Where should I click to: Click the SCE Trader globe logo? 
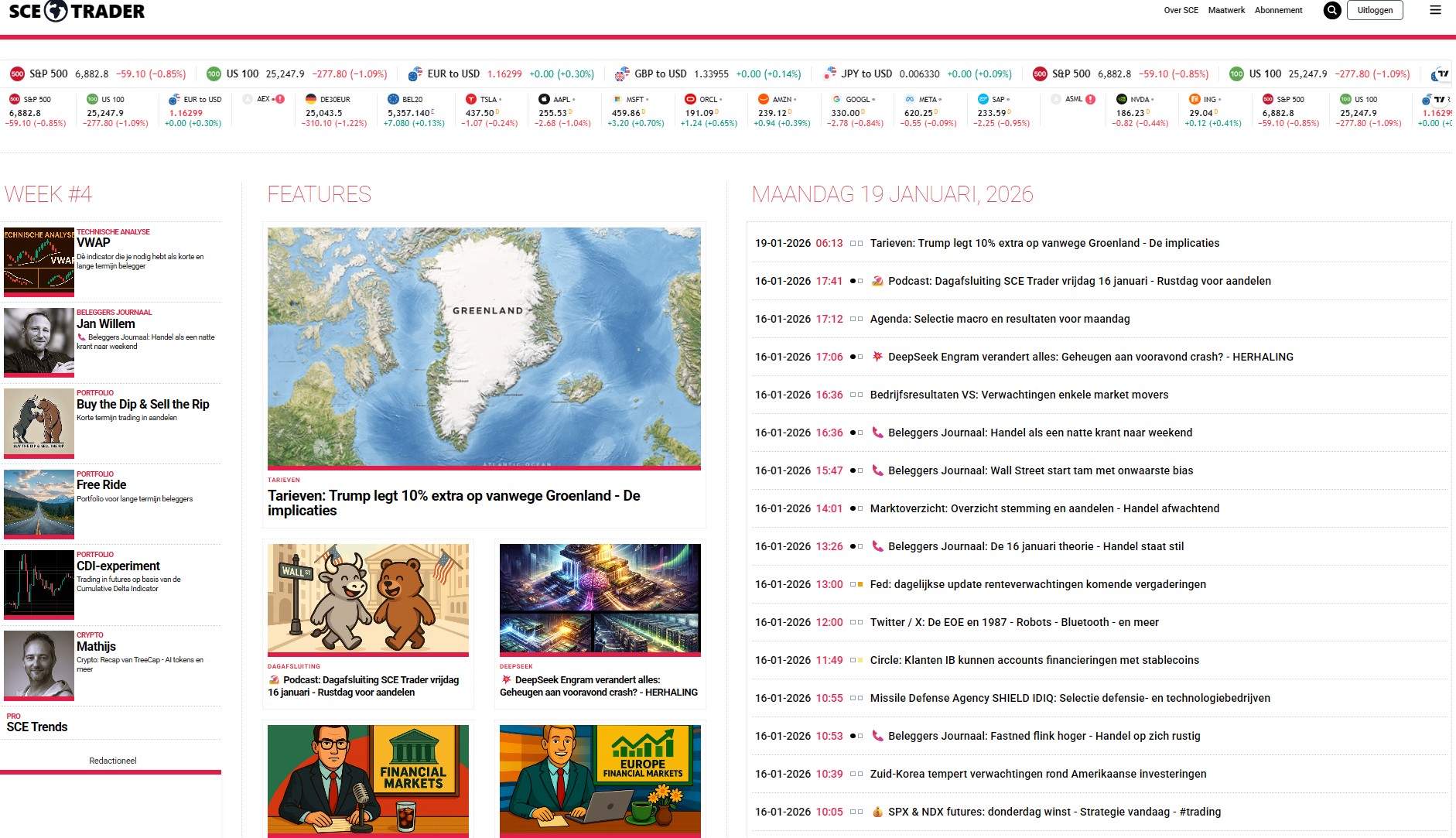coord(56,11)
